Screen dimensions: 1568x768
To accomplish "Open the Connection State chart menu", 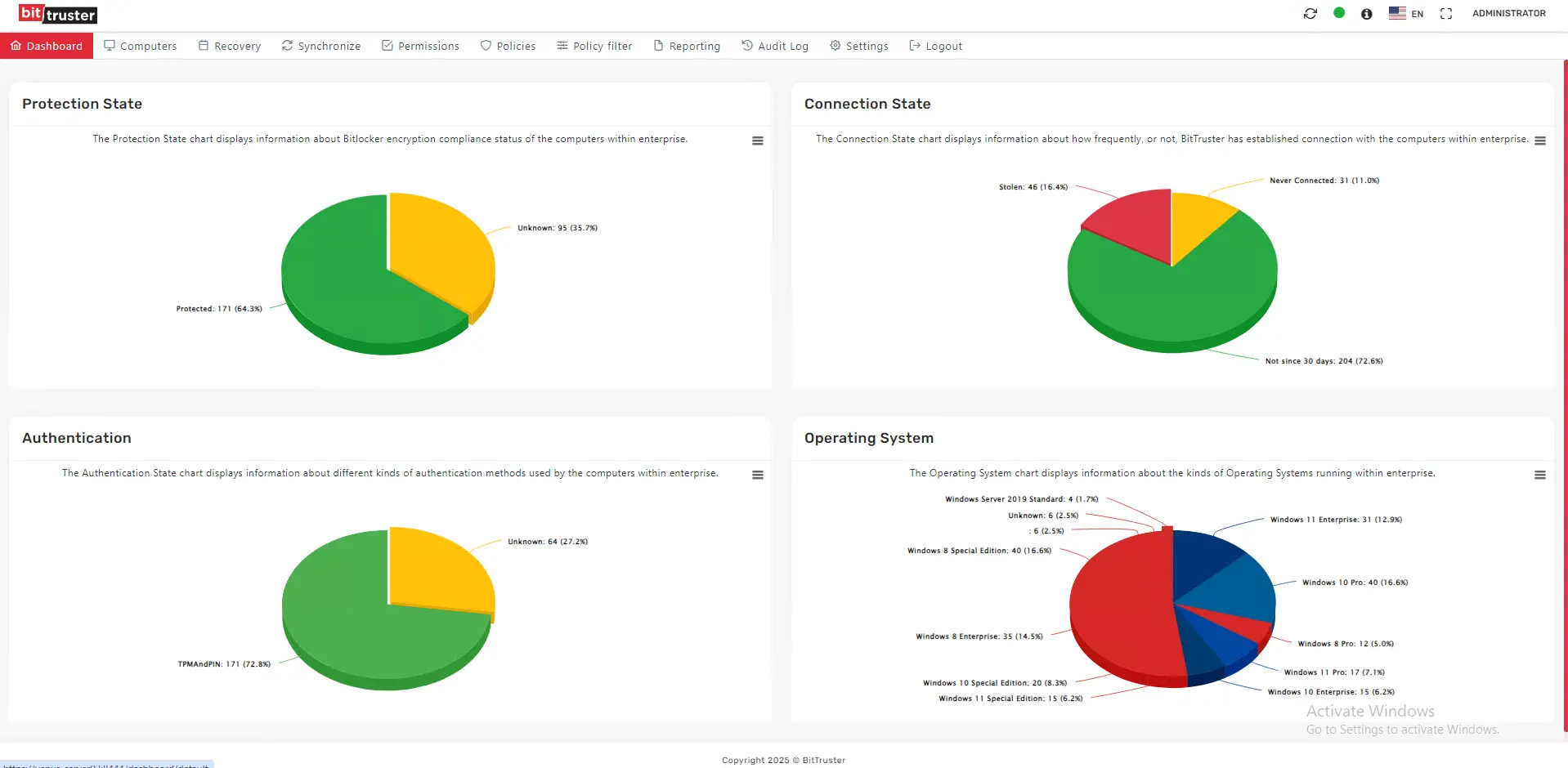I will 1540,141.
